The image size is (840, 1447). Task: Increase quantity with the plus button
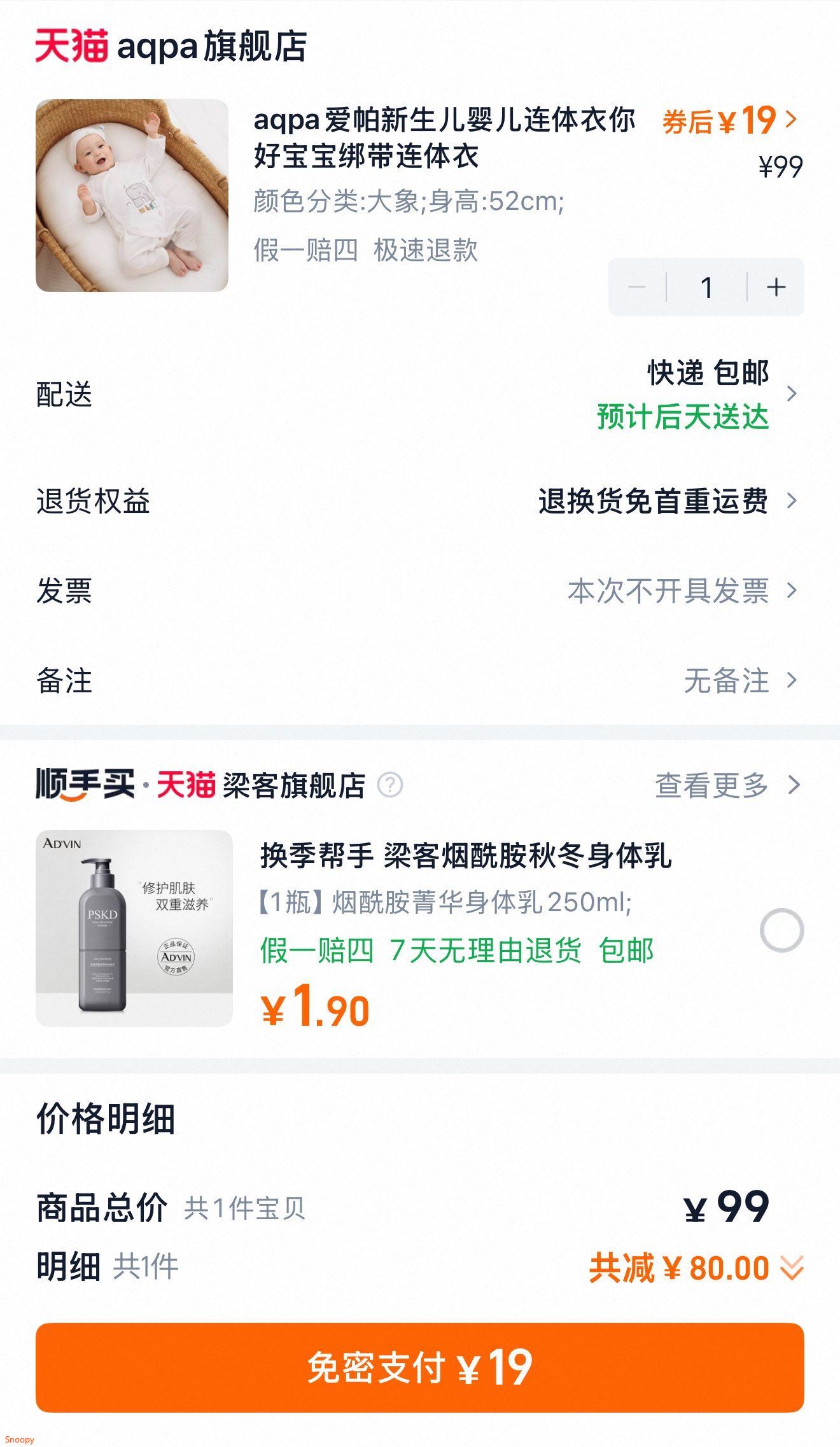click(776, 287)
